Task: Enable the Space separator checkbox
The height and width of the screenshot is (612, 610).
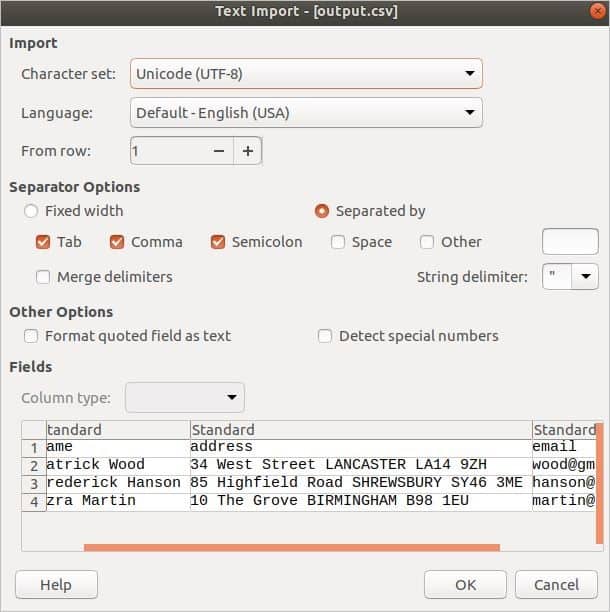Action: tap(338, 242)
